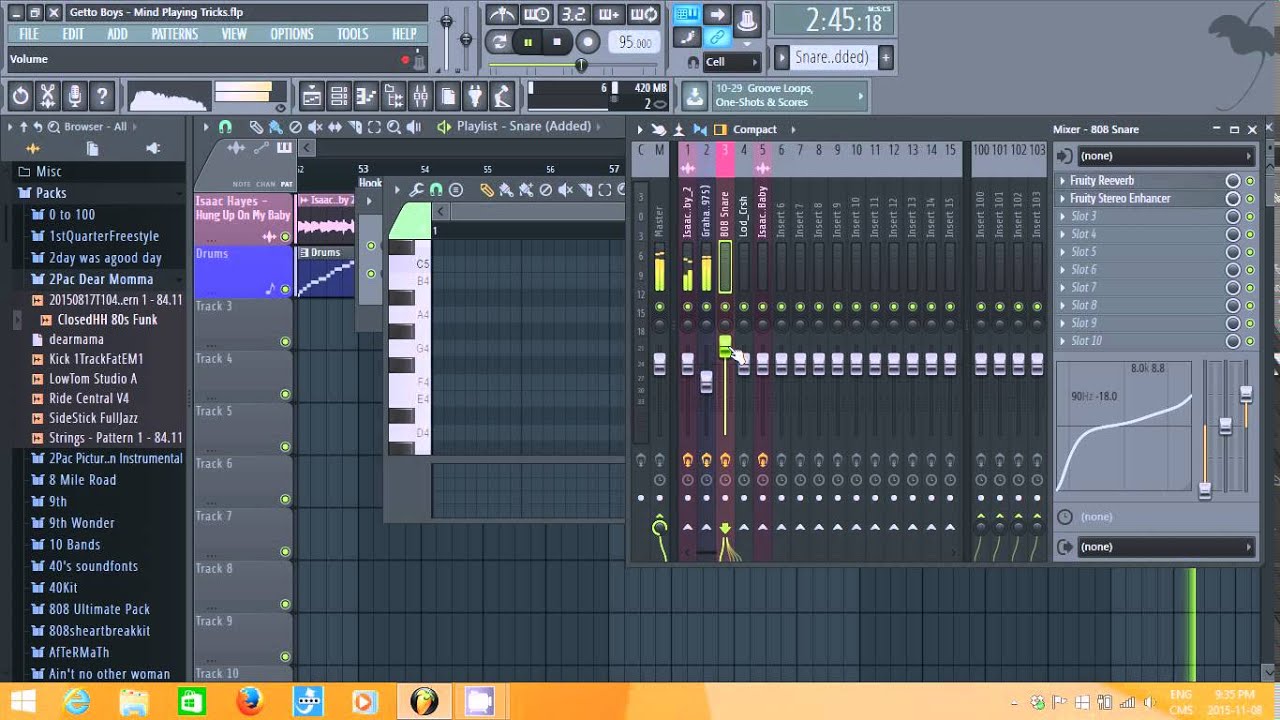This screenshot has width=1280, height=720.
Task: Click the Master mixer volume fader
Action: pos(659,364)
